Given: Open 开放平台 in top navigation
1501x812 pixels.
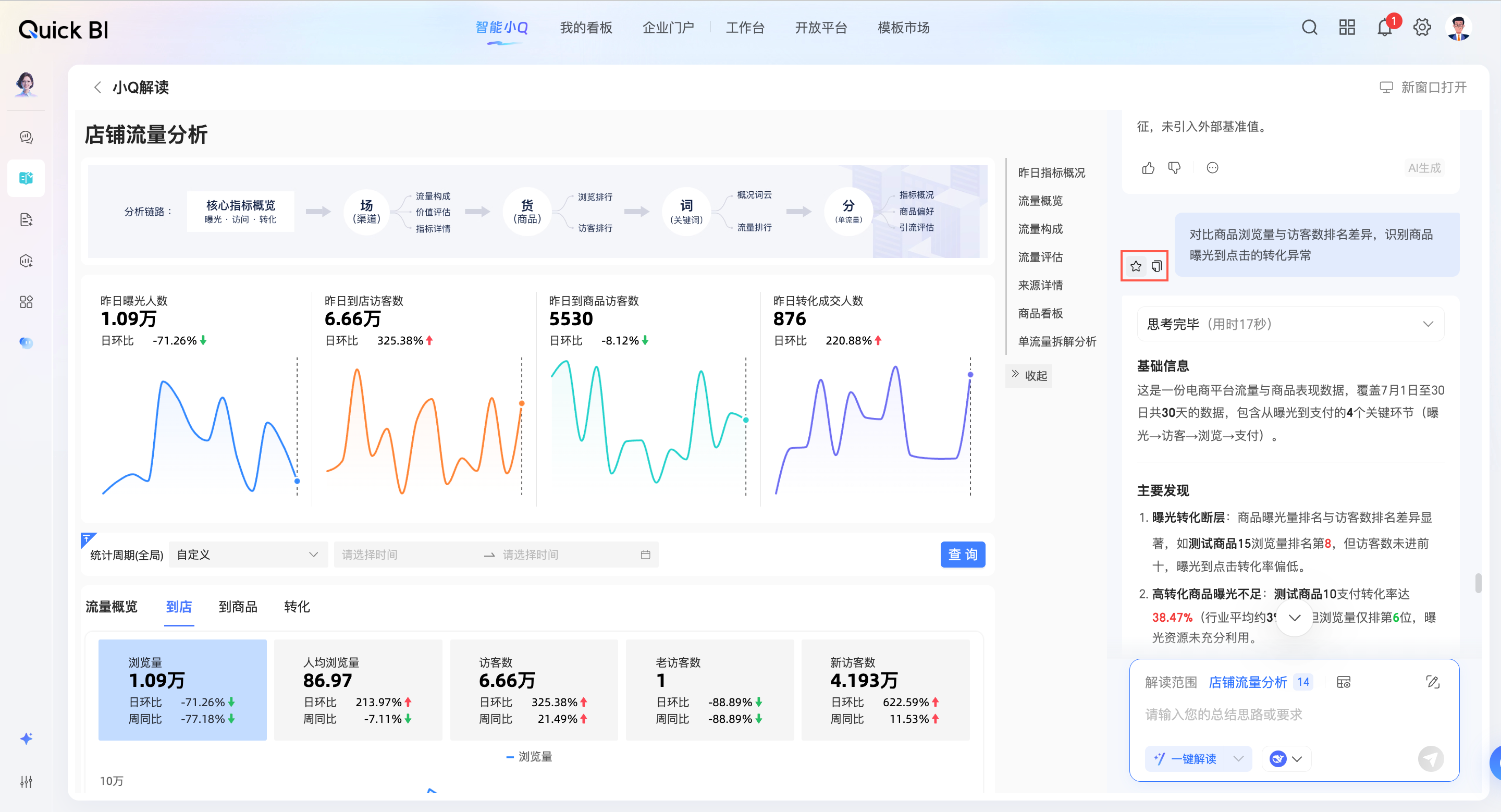Looking at the screenshot, I should pyautogui.click(x=820, y=28).
